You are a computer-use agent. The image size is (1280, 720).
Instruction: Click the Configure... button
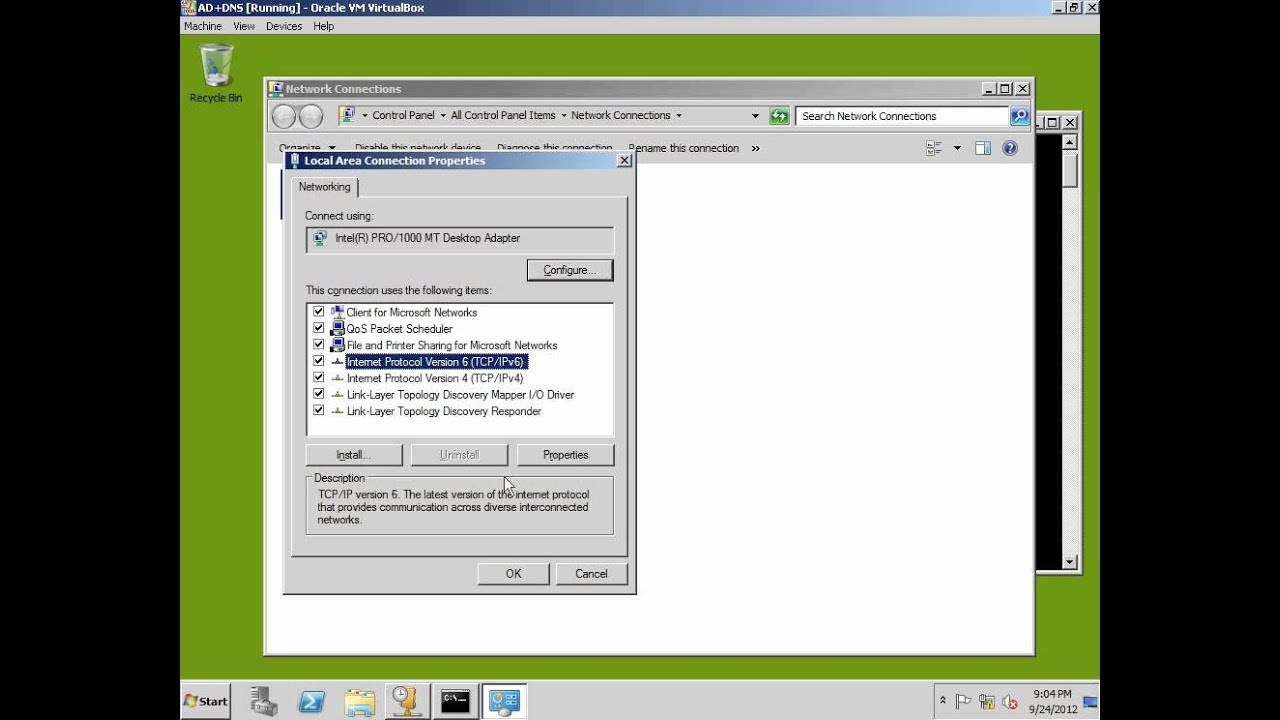570,270
